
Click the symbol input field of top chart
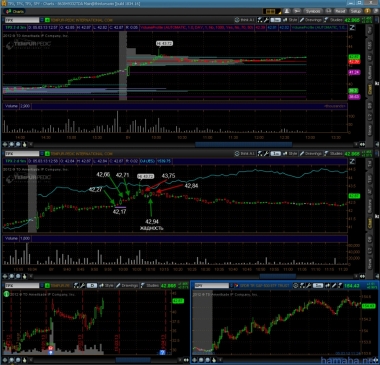pos(22,20)
